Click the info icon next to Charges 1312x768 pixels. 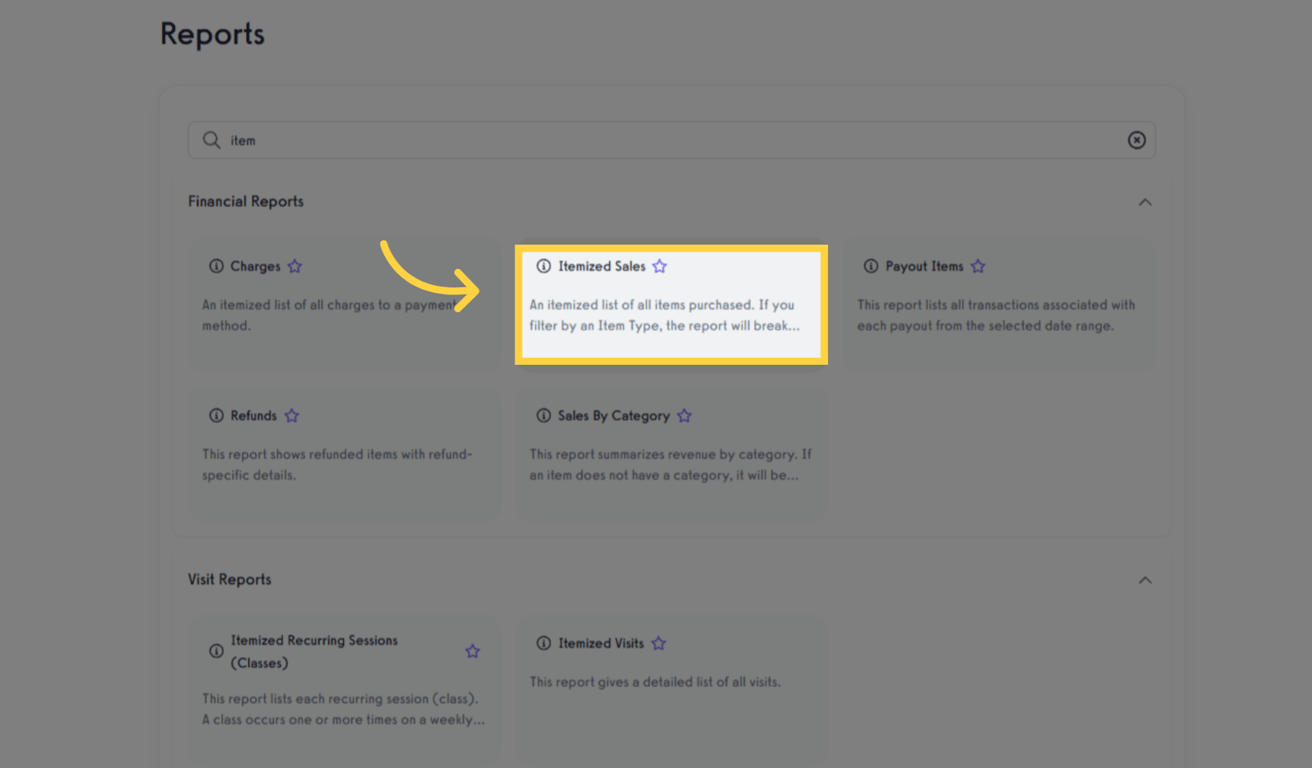coord(216,266)
